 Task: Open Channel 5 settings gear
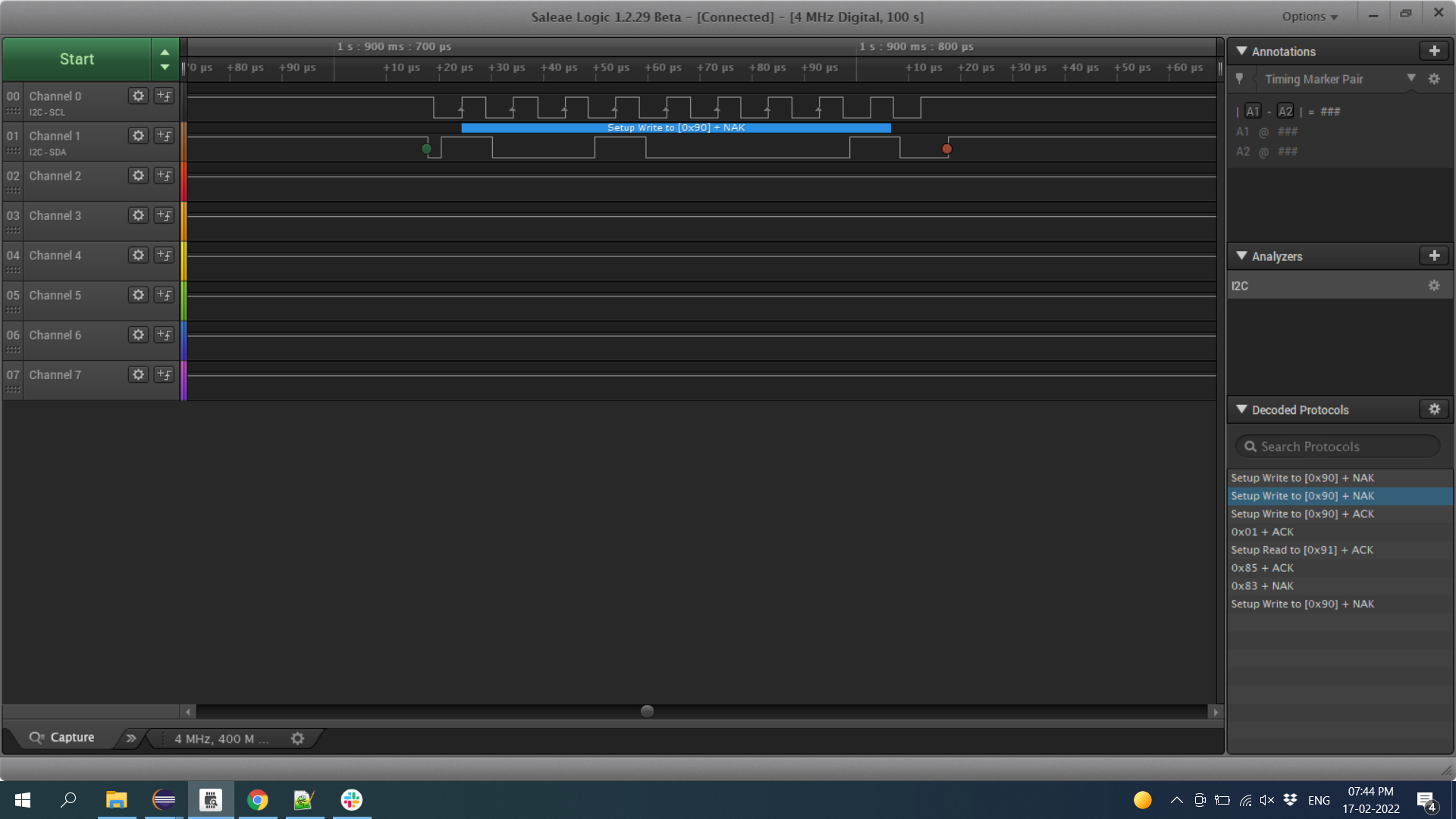point(138,295)
